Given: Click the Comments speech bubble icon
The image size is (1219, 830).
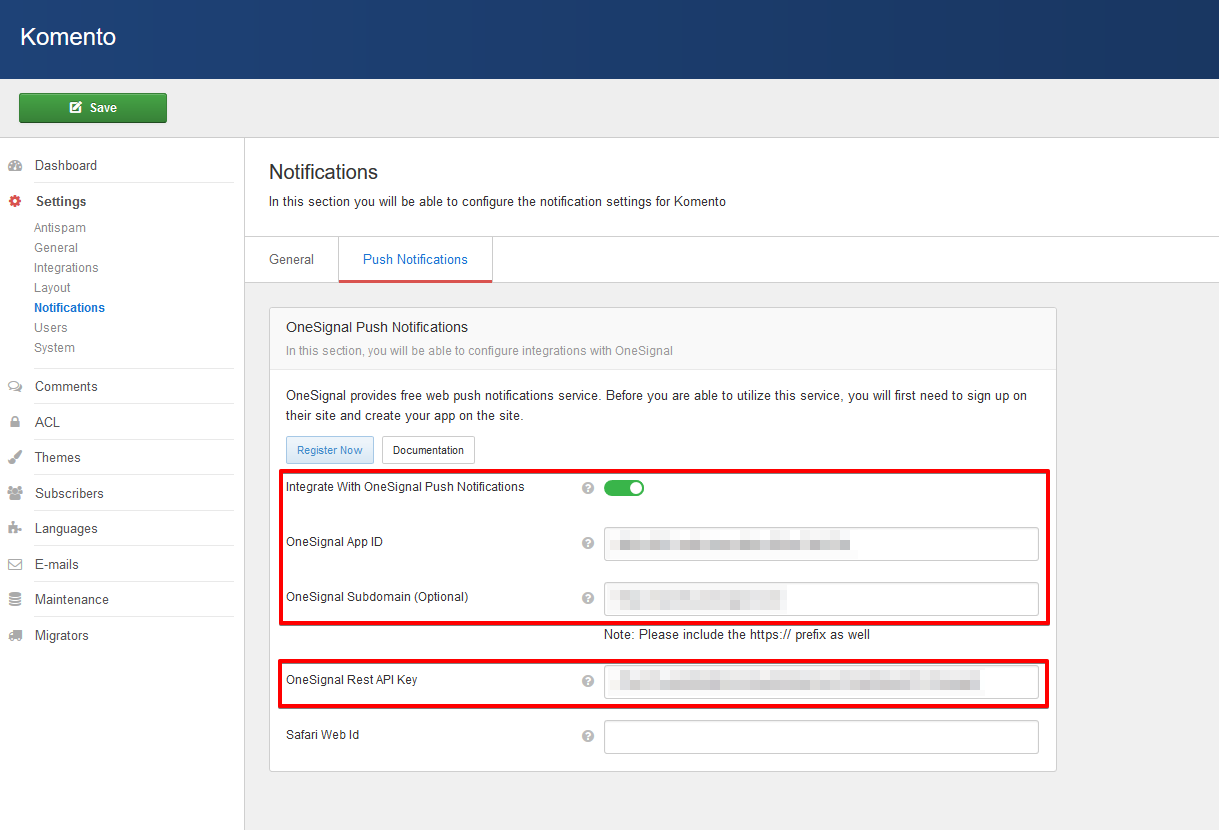Looking at the screenshot, I should click(15, 387).
